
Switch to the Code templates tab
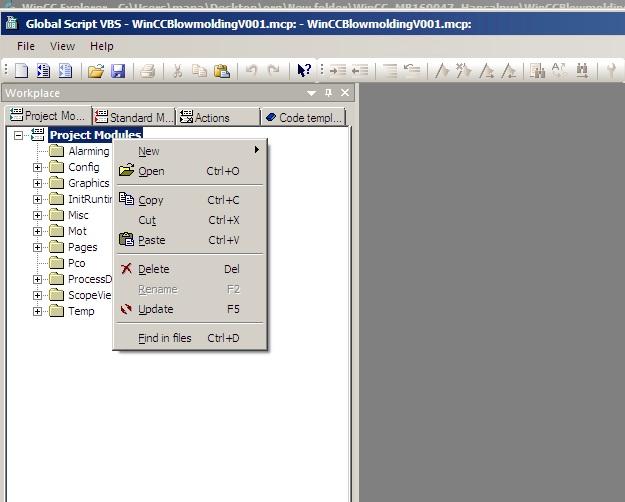(x=304, y=117)
